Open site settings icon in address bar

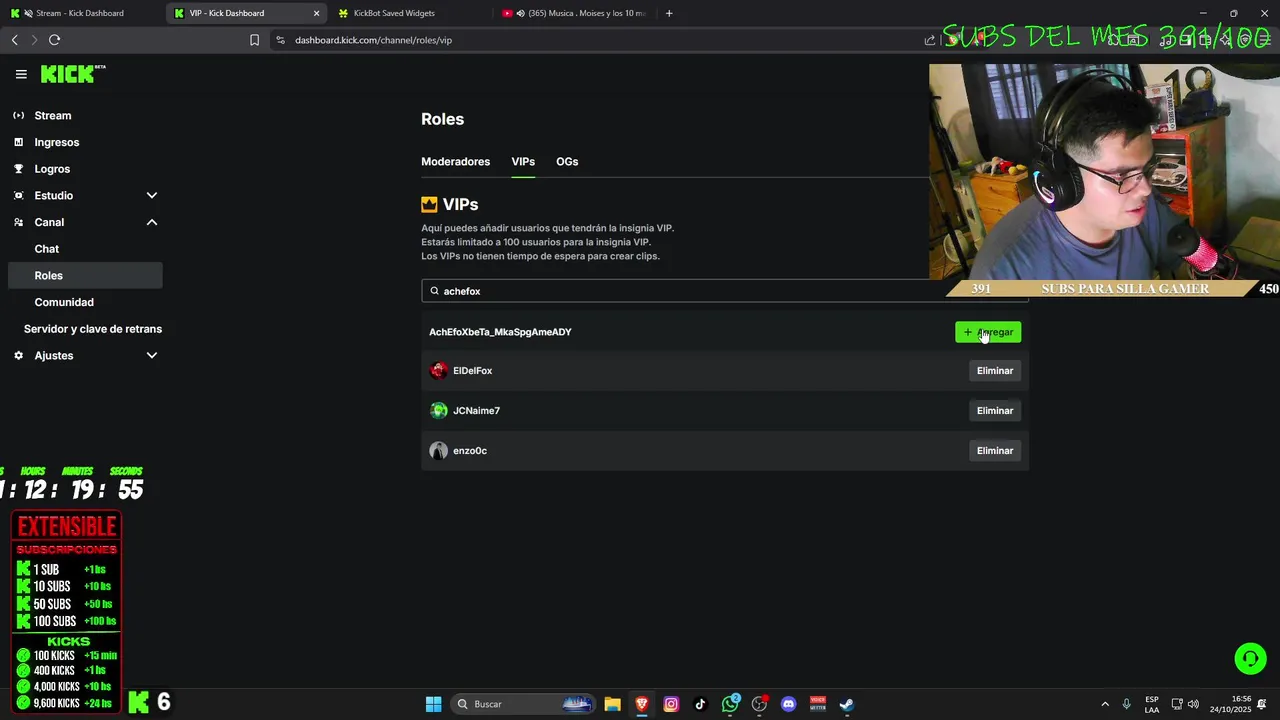tap(281, 40)
